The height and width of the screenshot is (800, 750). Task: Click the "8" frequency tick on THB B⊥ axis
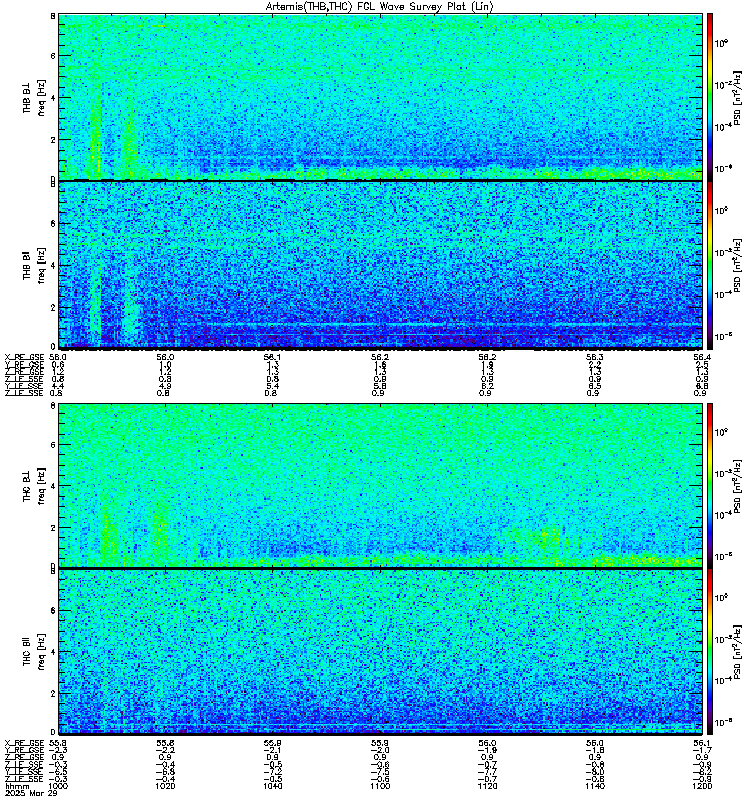point(53,16)
